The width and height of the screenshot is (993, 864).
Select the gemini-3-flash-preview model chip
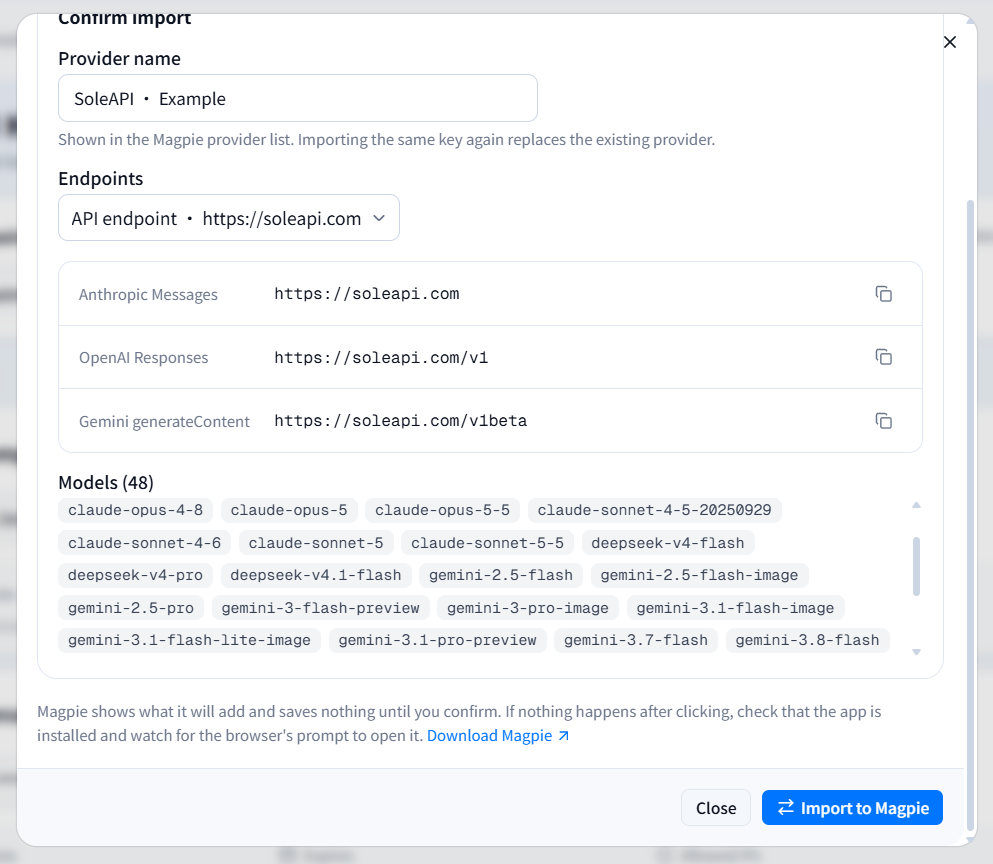(x=320, y=608)
